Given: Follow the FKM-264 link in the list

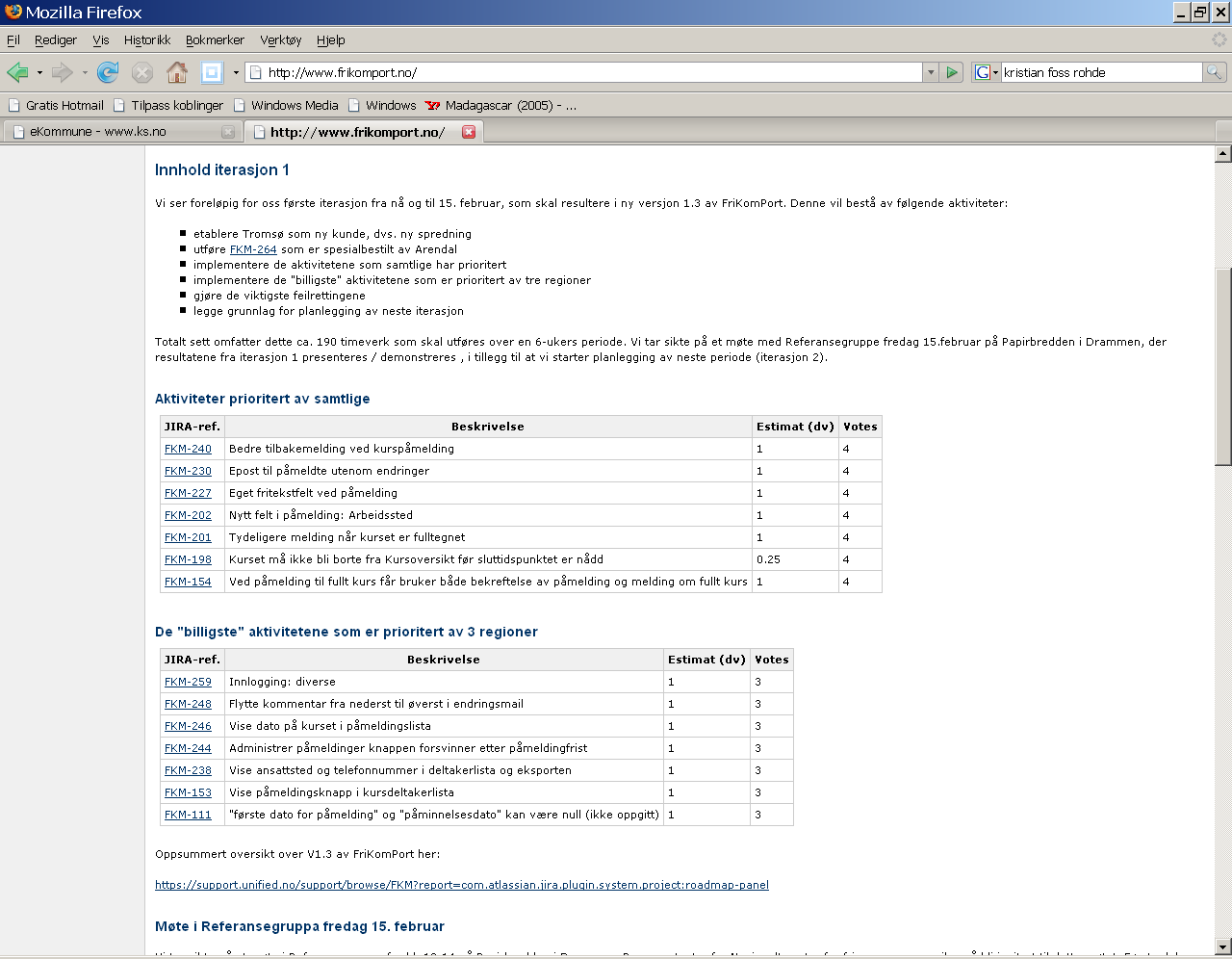Looking at the screenshot, I should (x=253, y=249).
